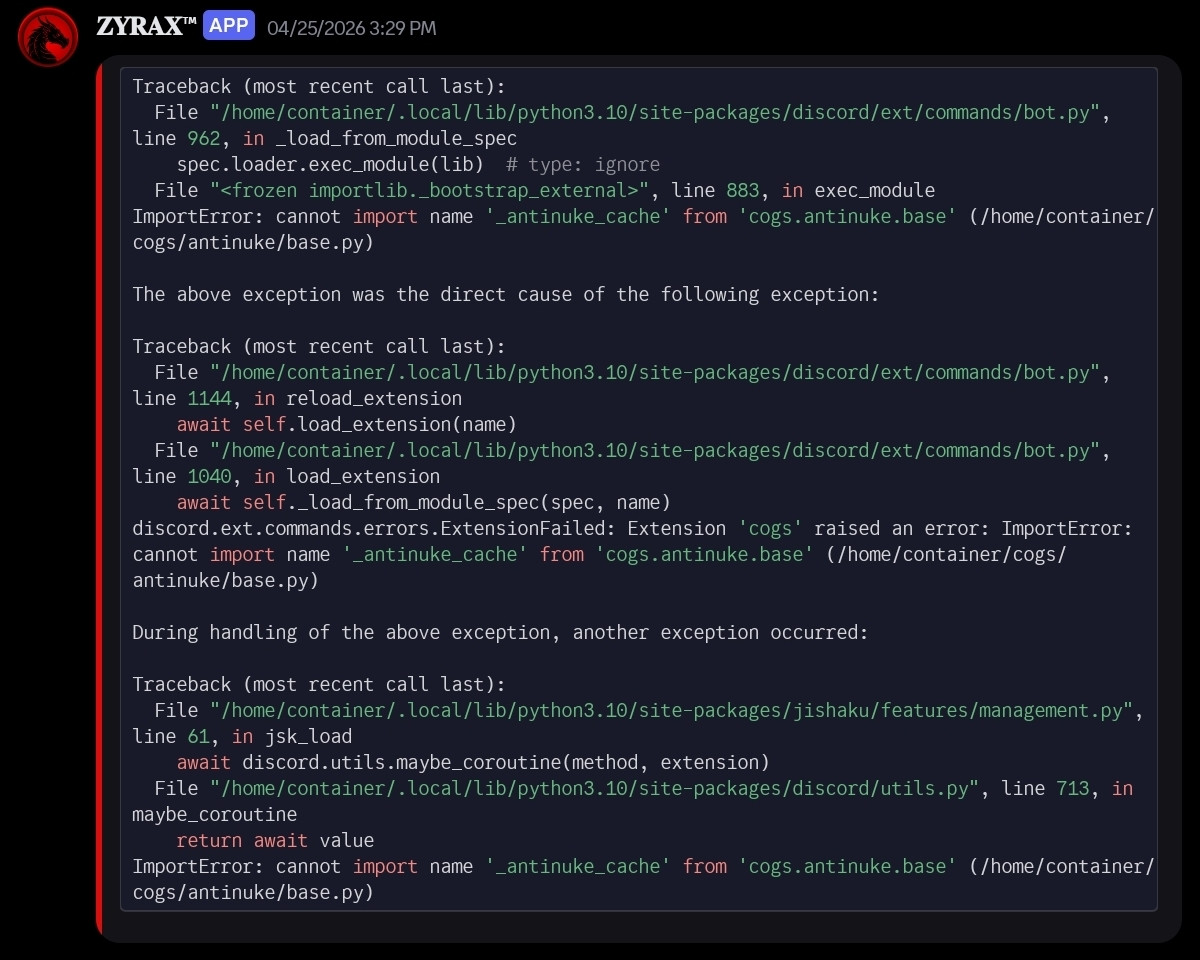Click the APP badge beside ZYRAX

coord(229,26)
